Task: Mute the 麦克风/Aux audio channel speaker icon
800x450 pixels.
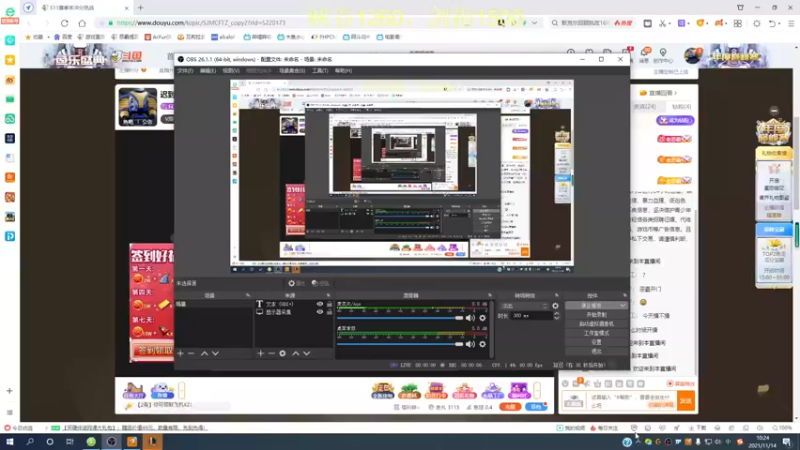Action: point(470,318)
